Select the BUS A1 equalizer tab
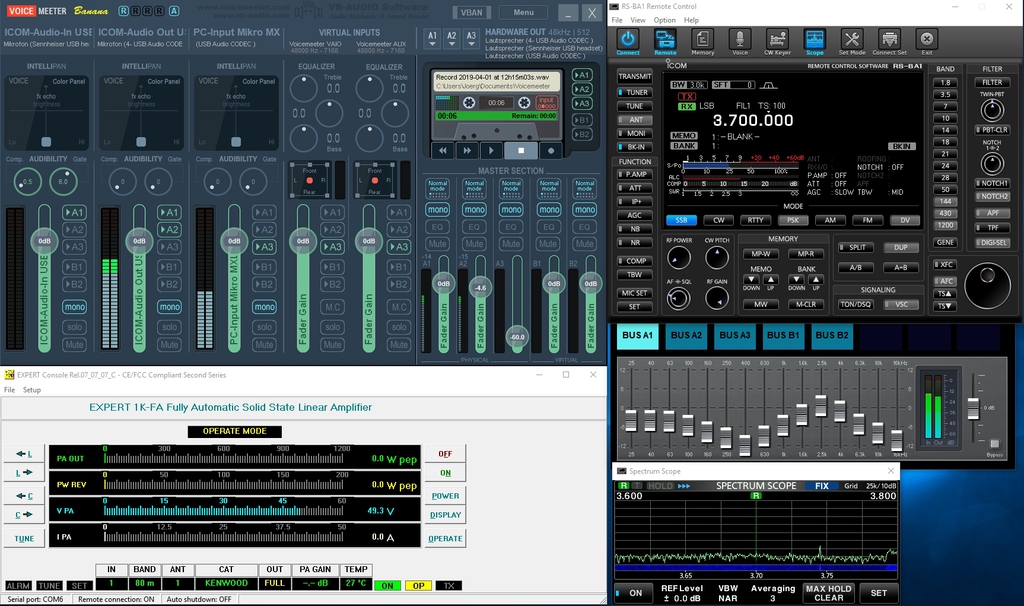The width and height of the screenshot is (1024, 606). click(x=637, y=335)
